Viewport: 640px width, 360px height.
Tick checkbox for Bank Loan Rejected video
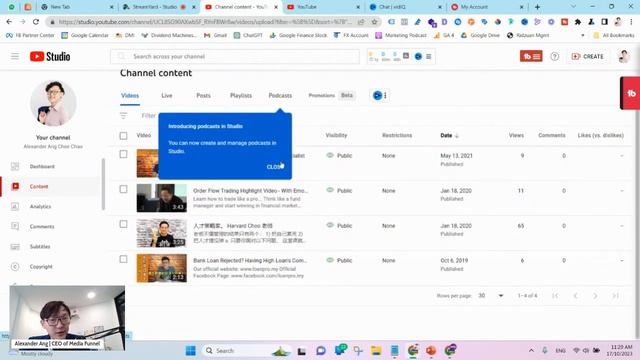point(123,259)
